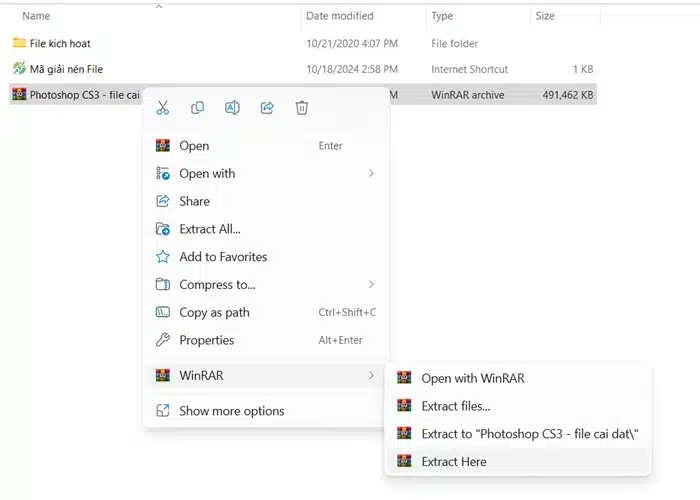Click Show more options
The width and height of the screenshot is (700, 500).
coord(231,411)
